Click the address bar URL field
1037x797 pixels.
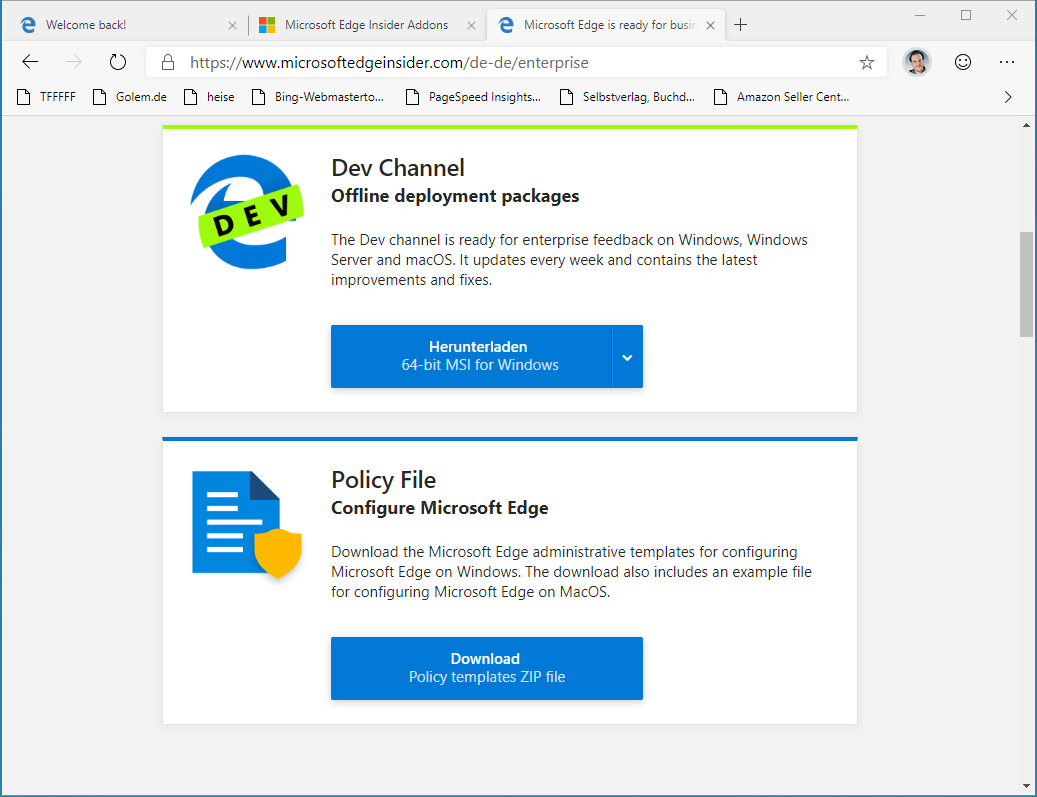tap(500, 62)
